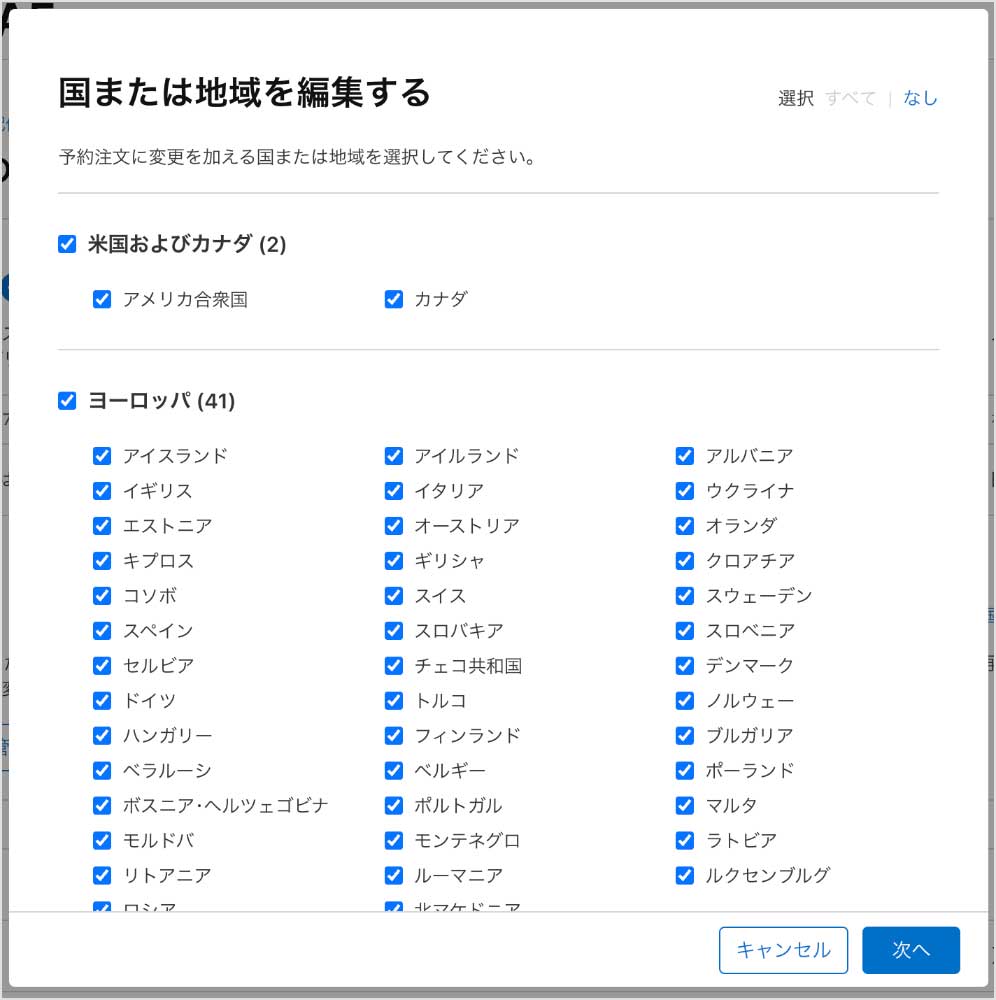
Task: Toggle the ボスニア・ヘルツェゴビナ checkbox
Action: pos(102,806)
